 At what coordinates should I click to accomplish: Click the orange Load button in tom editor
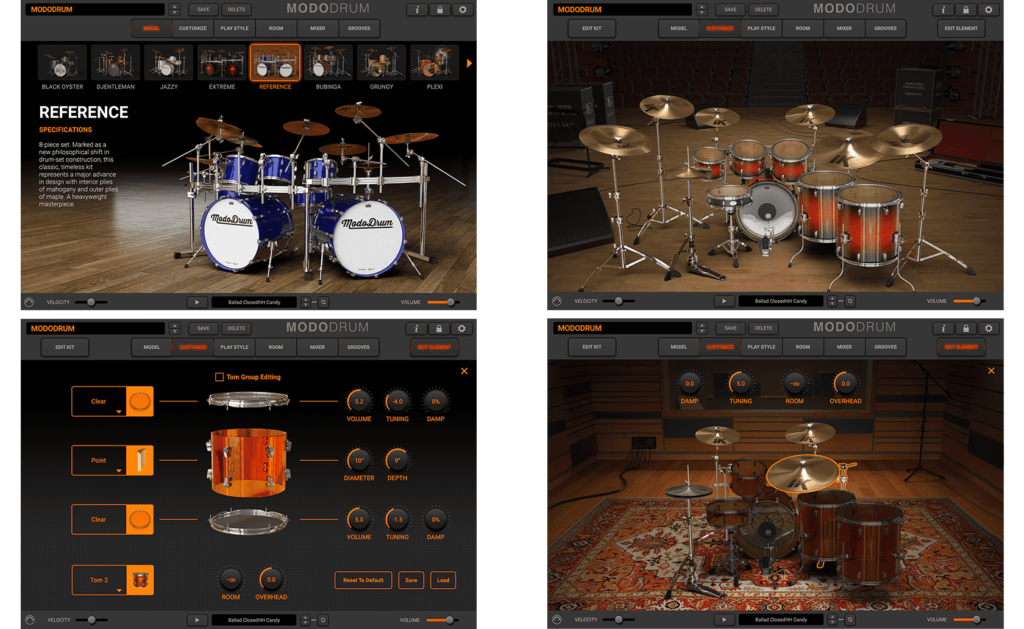point(443,580)
